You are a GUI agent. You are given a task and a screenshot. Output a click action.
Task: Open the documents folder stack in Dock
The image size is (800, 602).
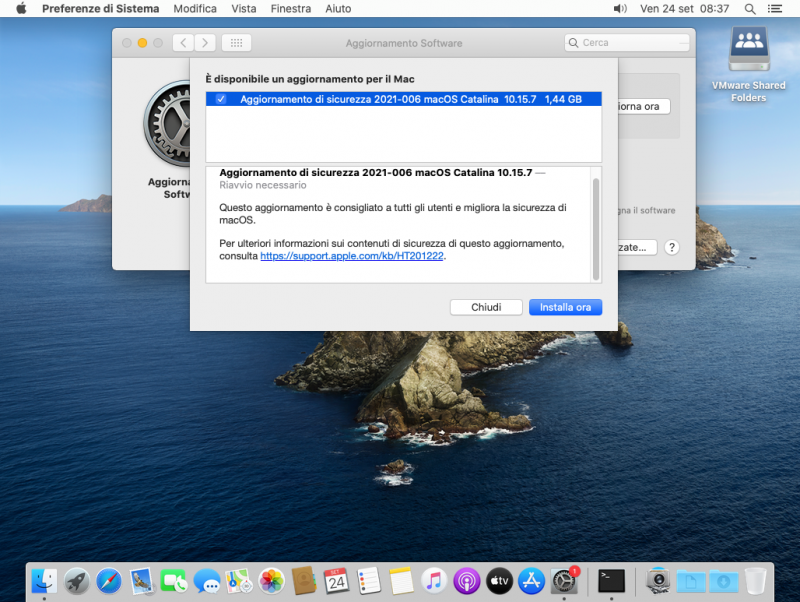tap(691, 581)
